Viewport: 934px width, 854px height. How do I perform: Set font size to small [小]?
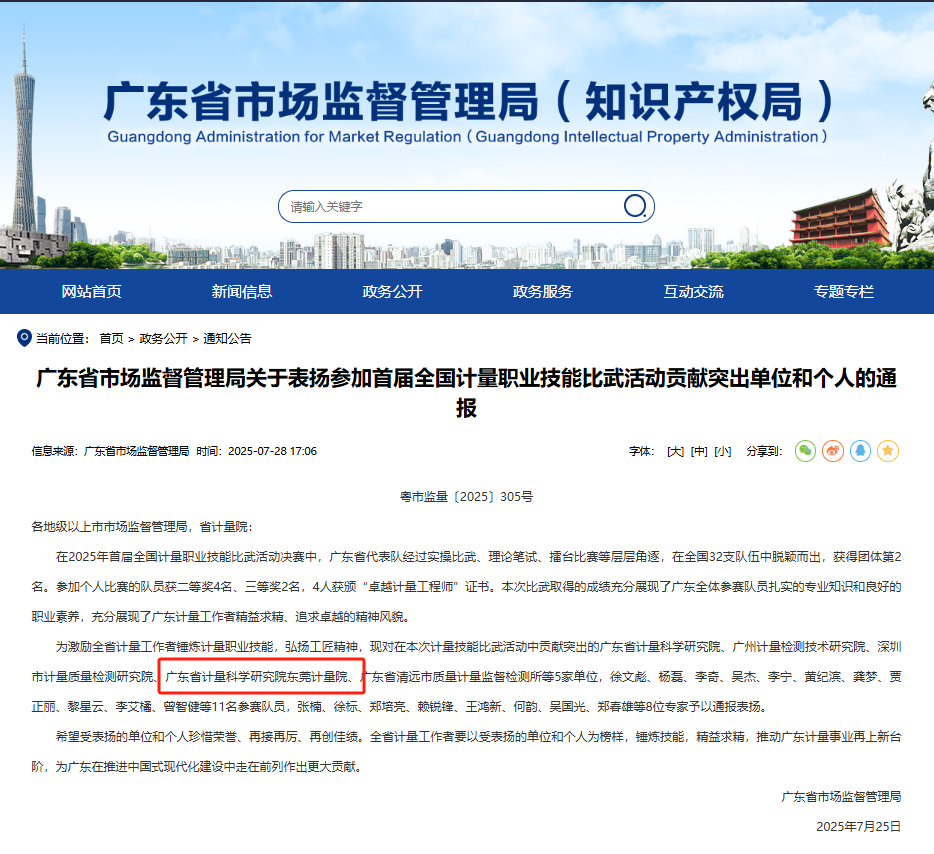point(723,451)
